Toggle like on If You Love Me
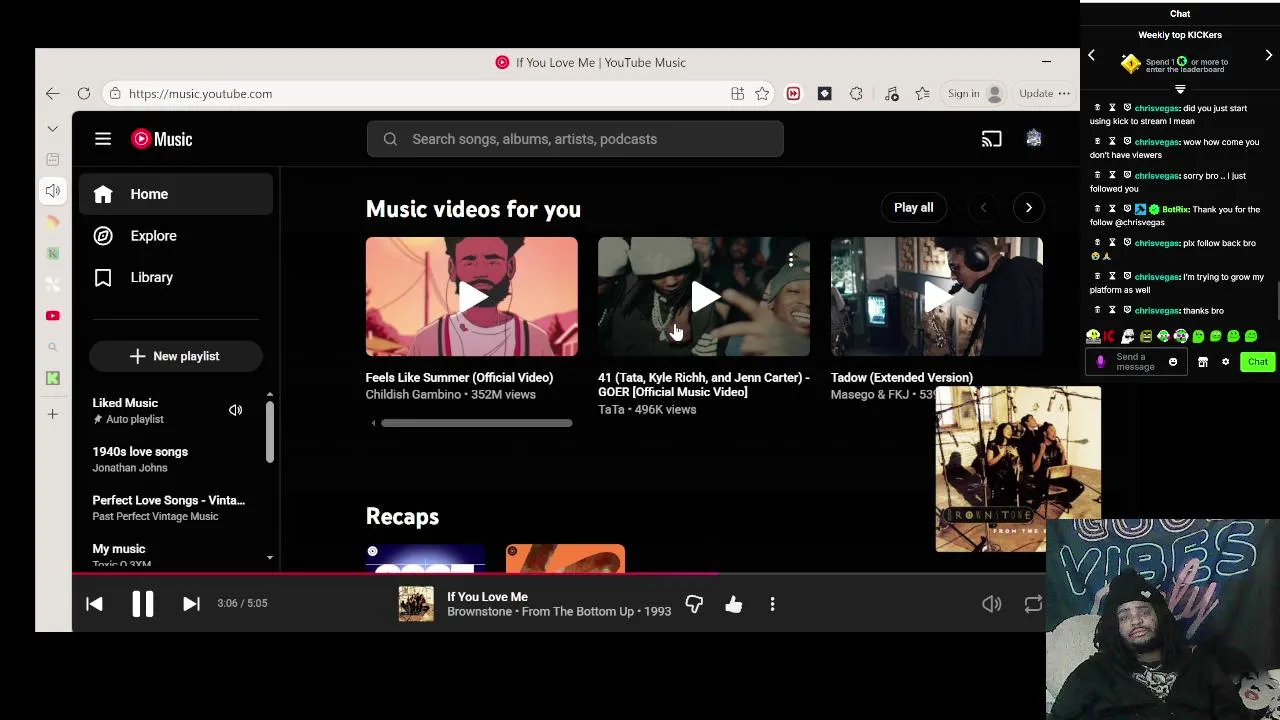 tap(734, 604)
